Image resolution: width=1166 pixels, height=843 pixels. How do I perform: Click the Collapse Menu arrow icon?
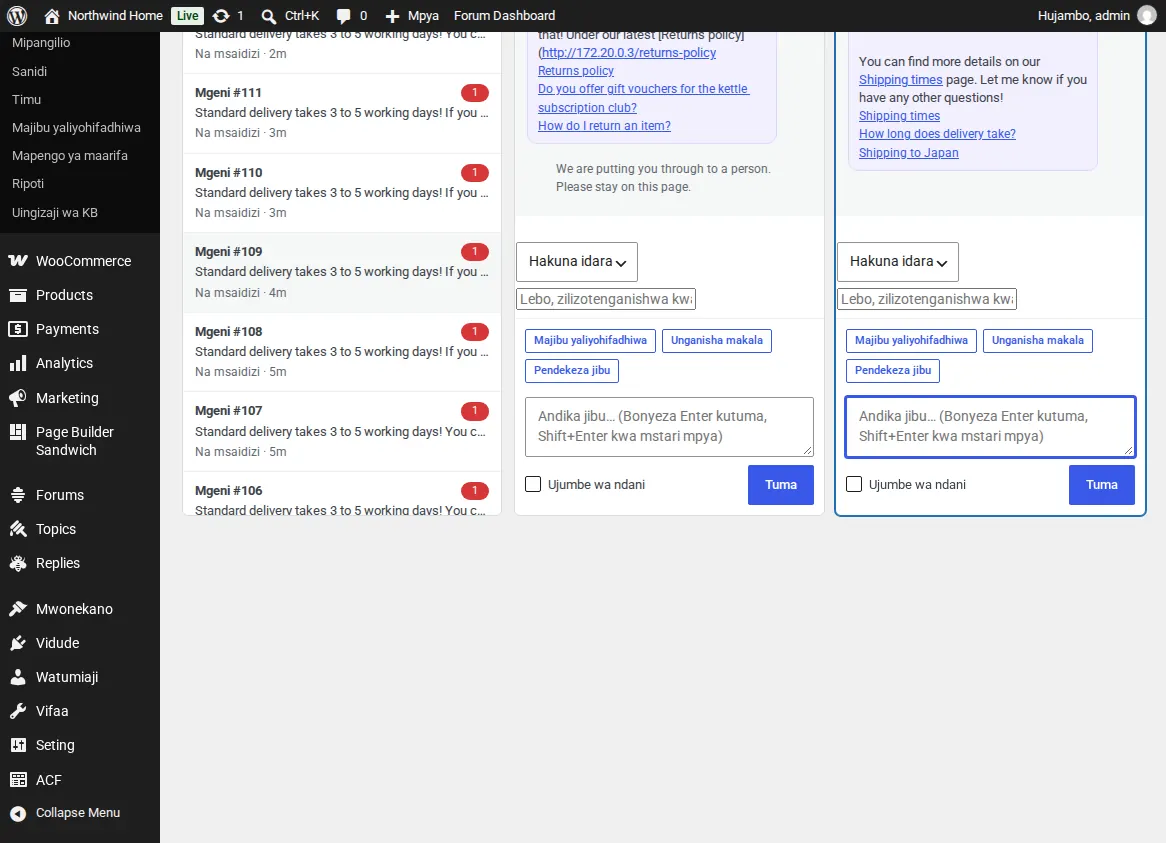tap(18, 813)
